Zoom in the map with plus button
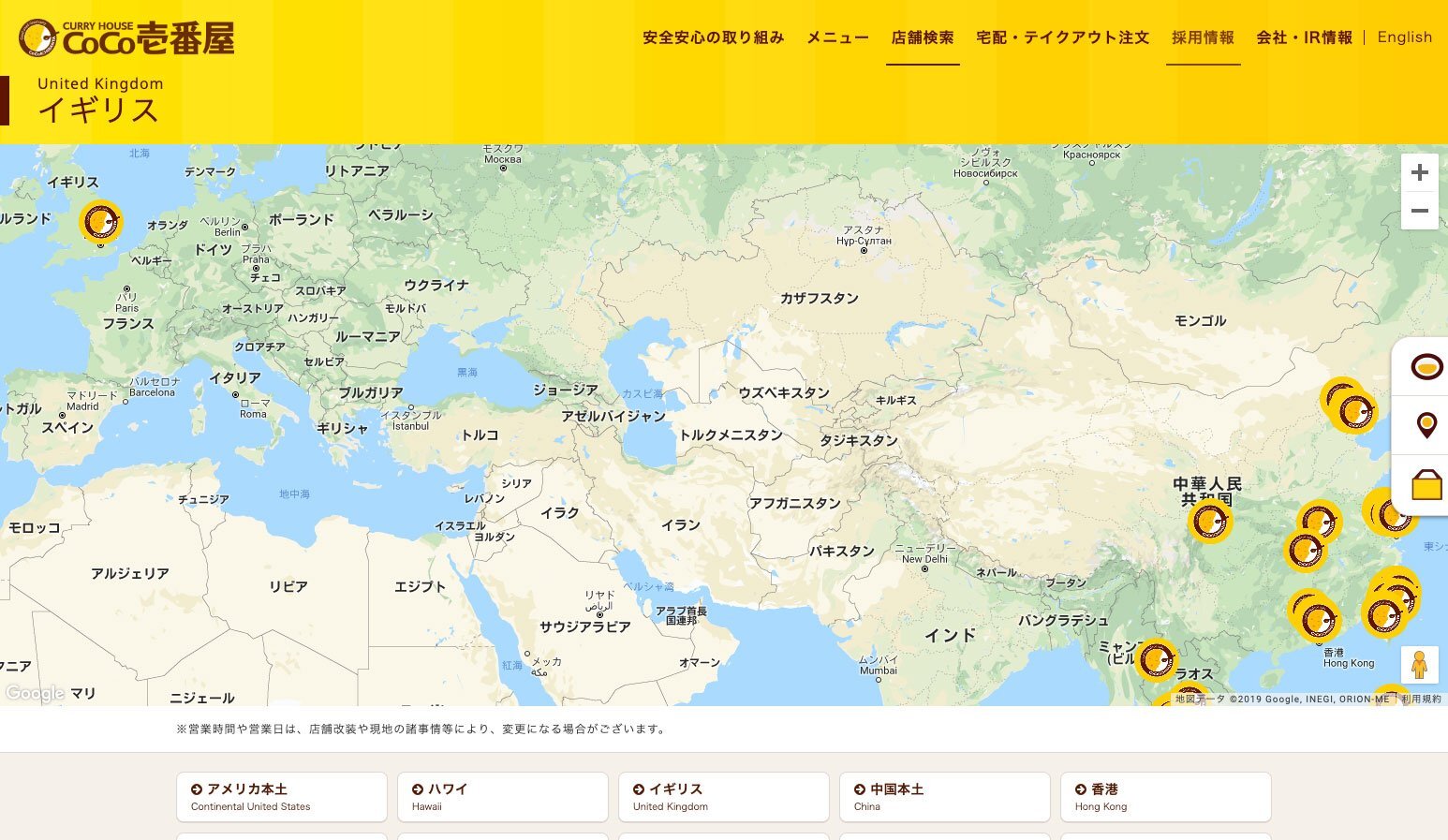This screenshot has width=1448, height=840. click(x=1420, y=173)
